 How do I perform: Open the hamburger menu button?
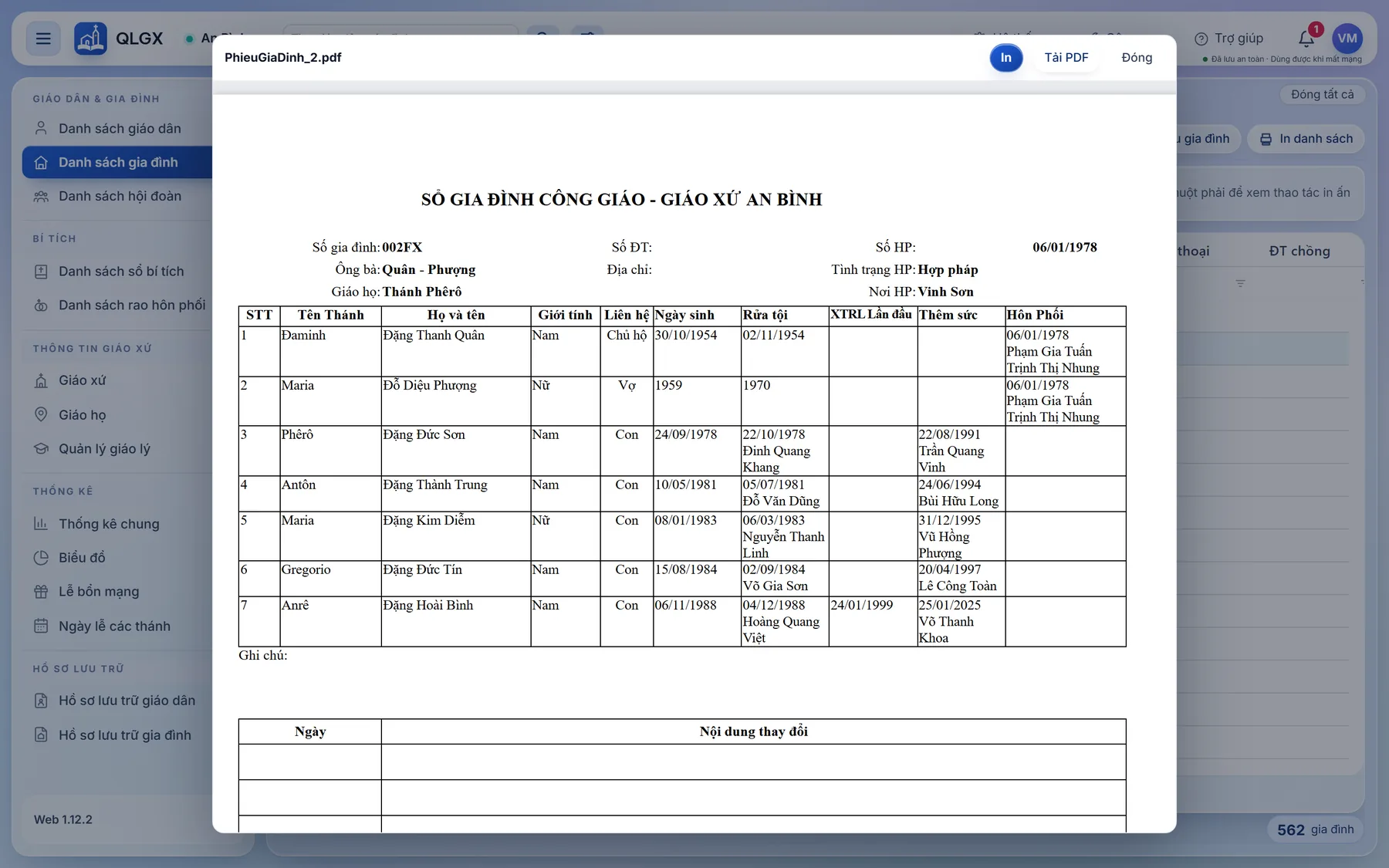[x=43, y=39]
